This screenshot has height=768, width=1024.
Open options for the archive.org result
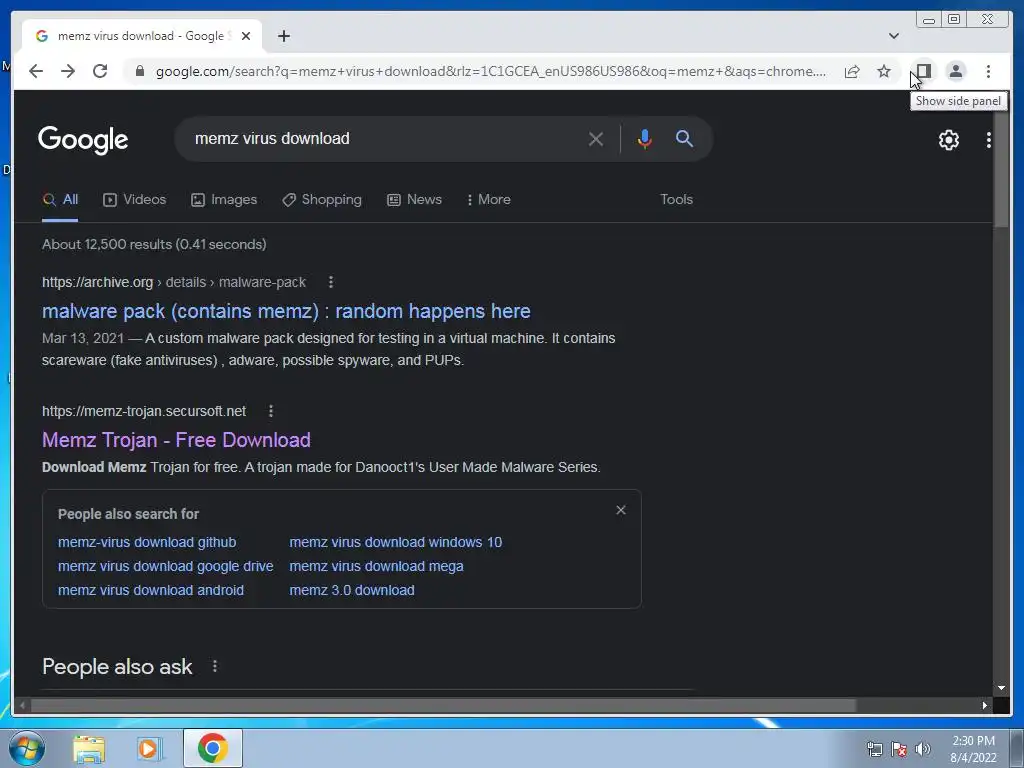(x=330, y=282)
